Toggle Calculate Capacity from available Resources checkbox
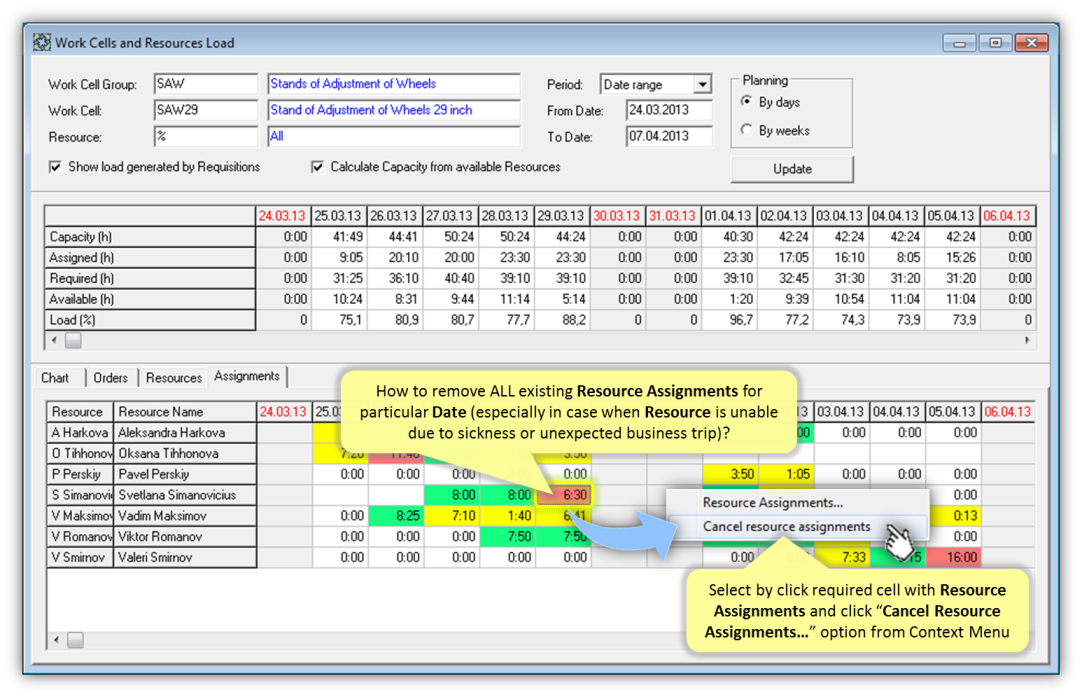This screenshot has height=697, width=1082. pos(317,167)
